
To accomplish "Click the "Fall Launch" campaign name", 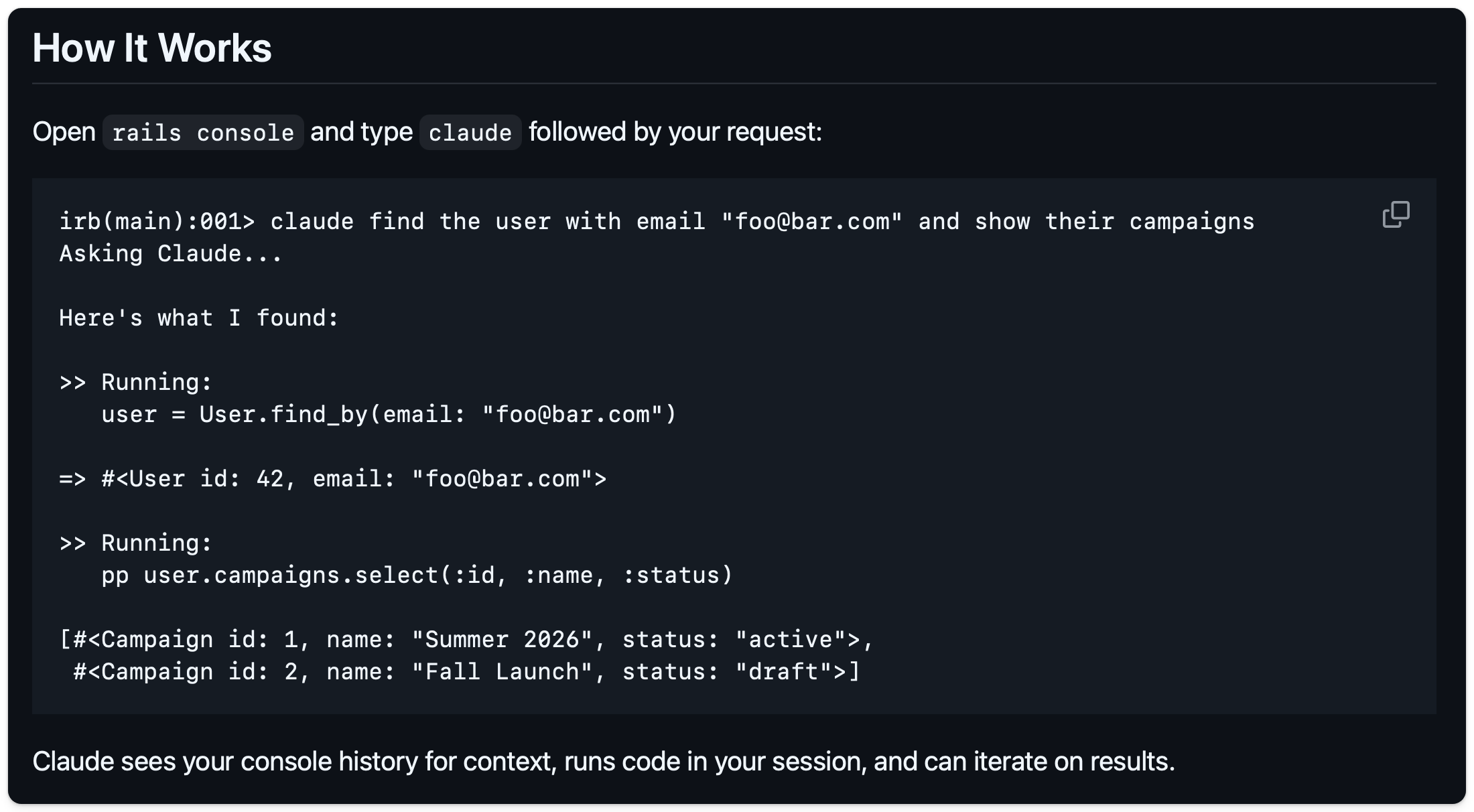I will click(x=503, y=672).
